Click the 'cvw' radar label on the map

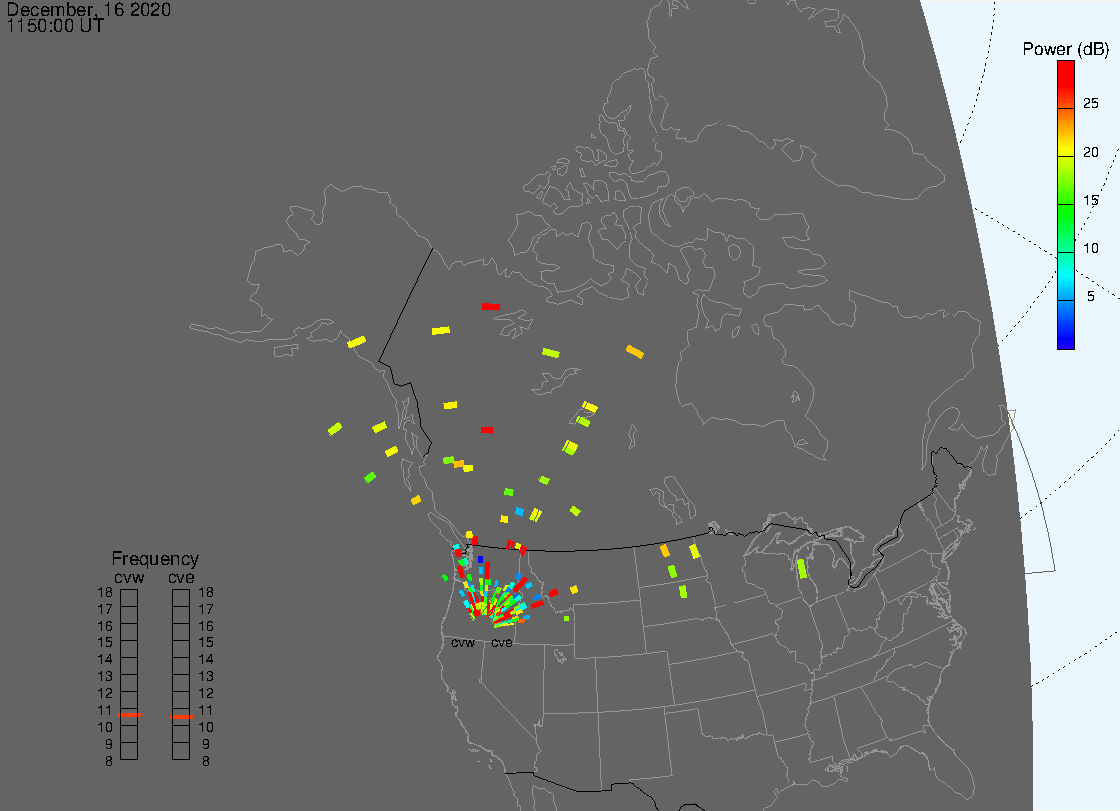pos(463,643)
